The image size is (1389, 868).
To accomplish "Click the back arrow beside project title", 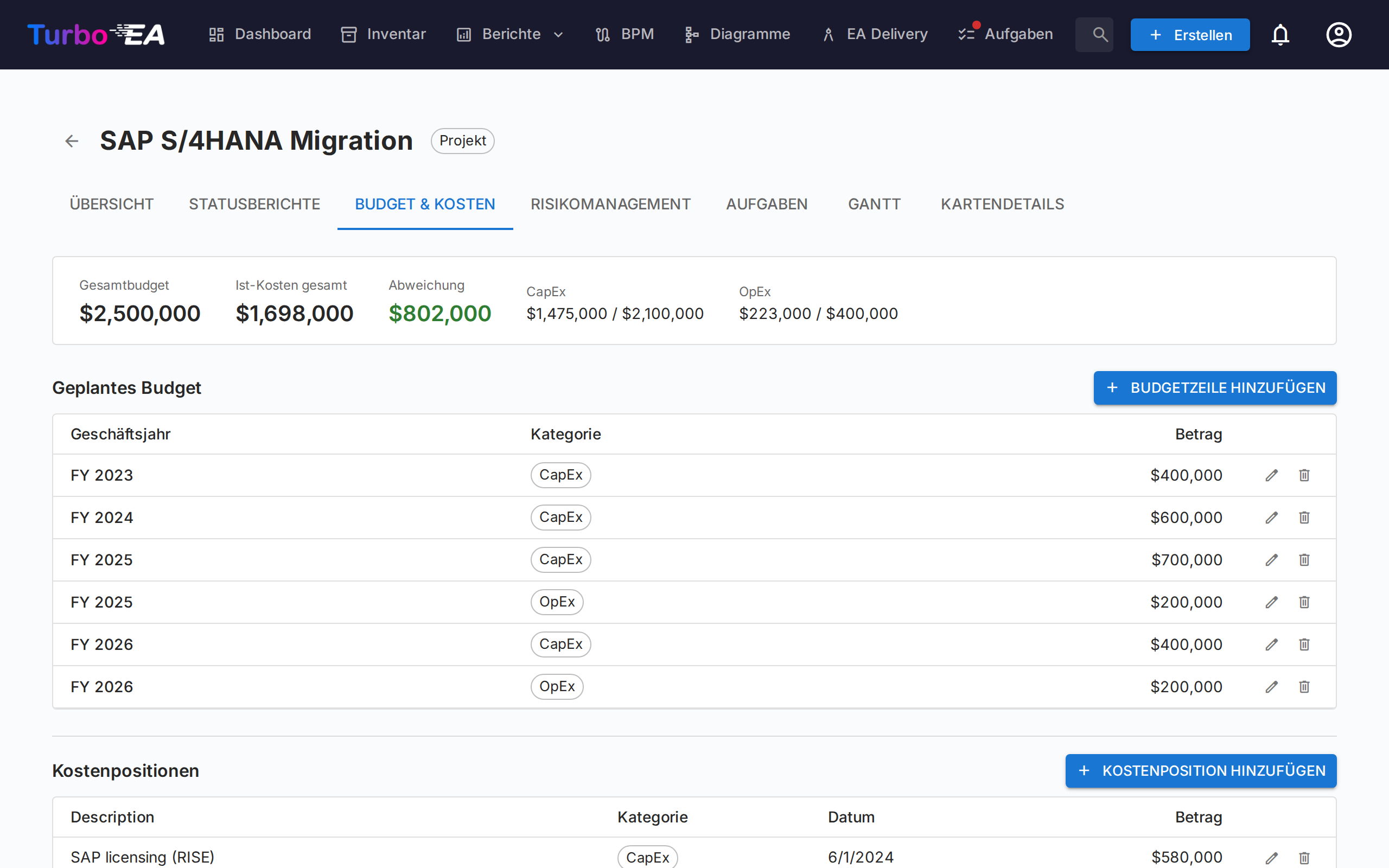I will click(72, 141).
